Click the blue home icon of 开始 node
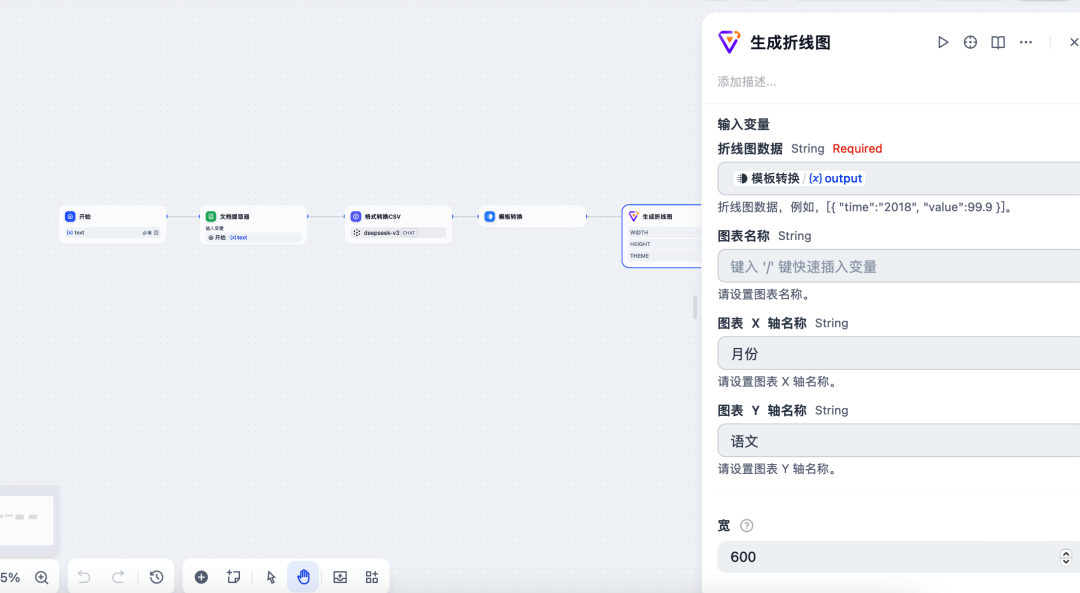Screen dimensions: 1080x593 pos(70,216)
